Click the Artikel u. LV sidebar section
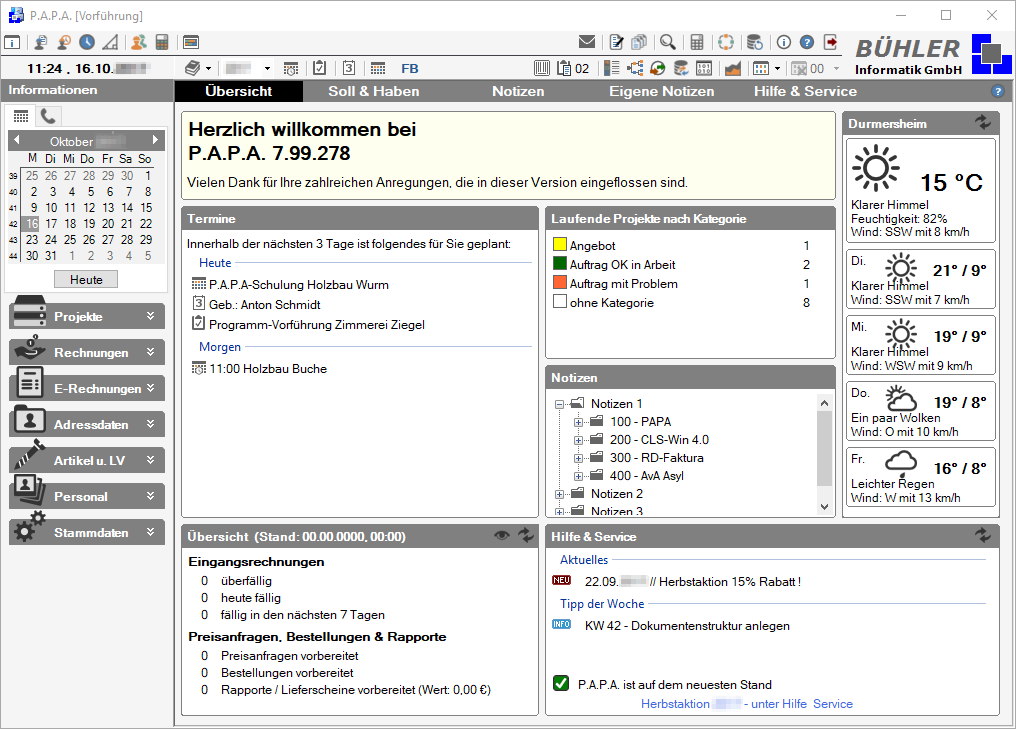 (87, 460)
